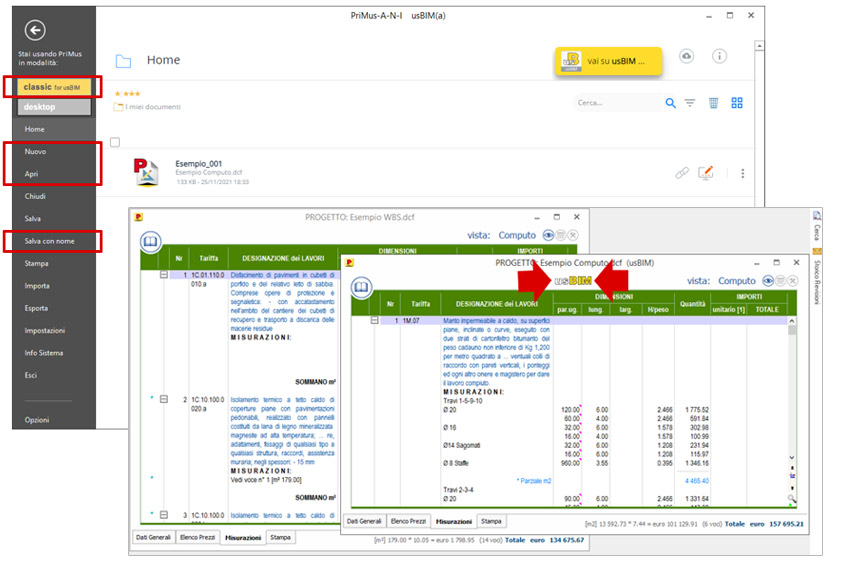Open the filter icon in Home toolbar
The image size is (841, 575).
tap(690, 103)
